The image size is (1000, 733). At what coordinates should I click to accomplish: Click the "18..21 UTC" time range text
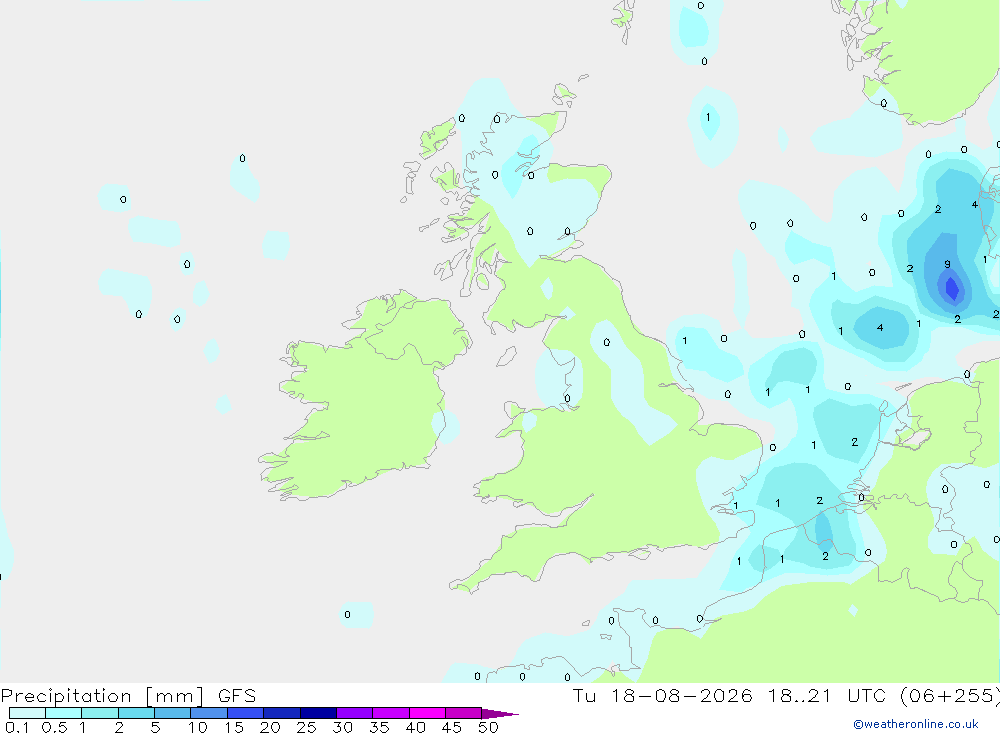click(827, 696)
